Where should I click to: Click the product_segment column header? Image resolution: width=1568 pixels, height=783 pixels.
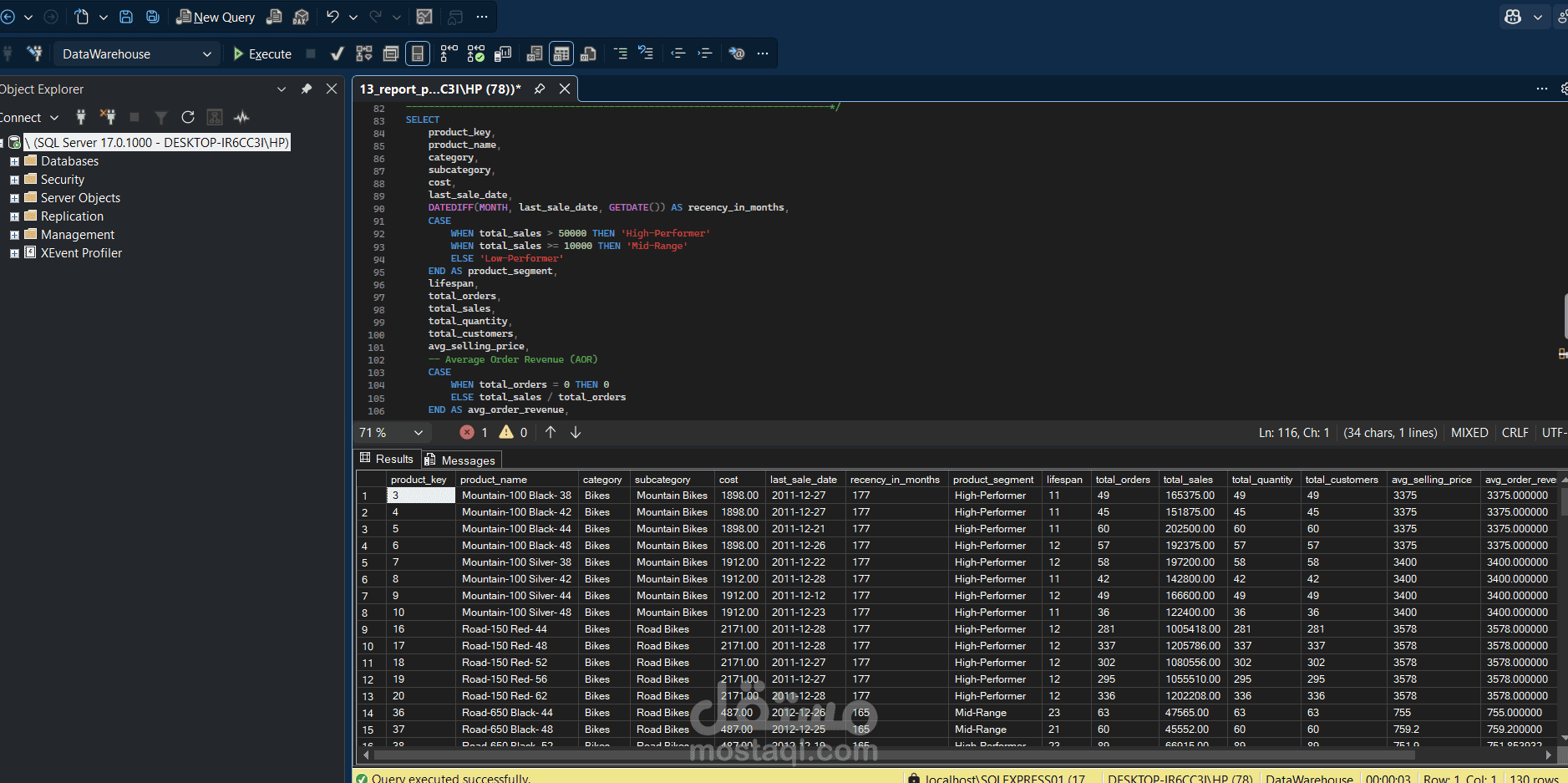993,480
